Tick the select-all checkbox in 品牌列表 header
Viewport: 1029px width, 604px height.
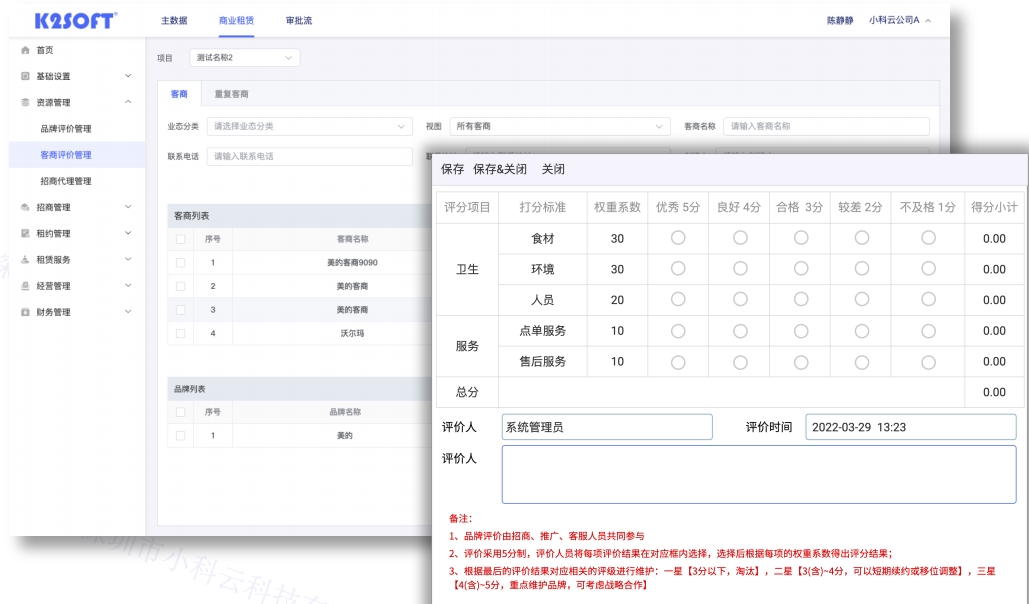[180, 412]
